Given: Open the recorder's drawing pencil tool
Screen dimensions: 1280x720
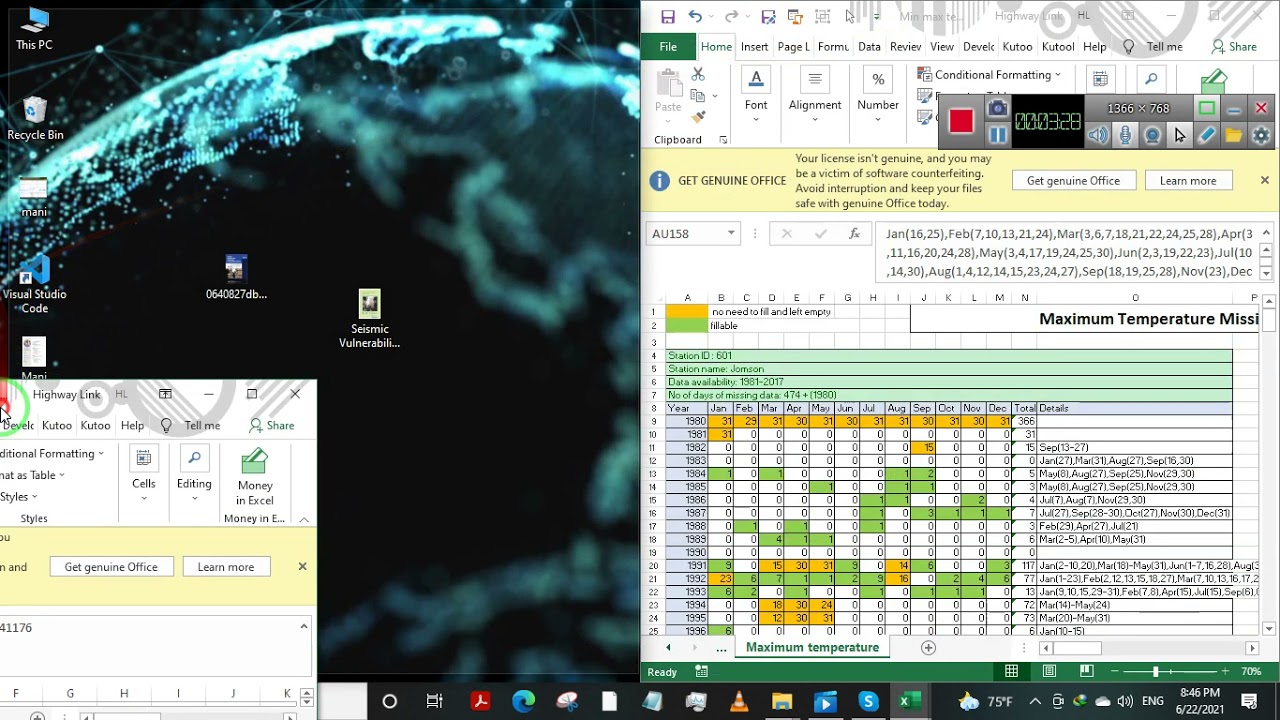Looking at the screenshot, I should [1206, 135].
